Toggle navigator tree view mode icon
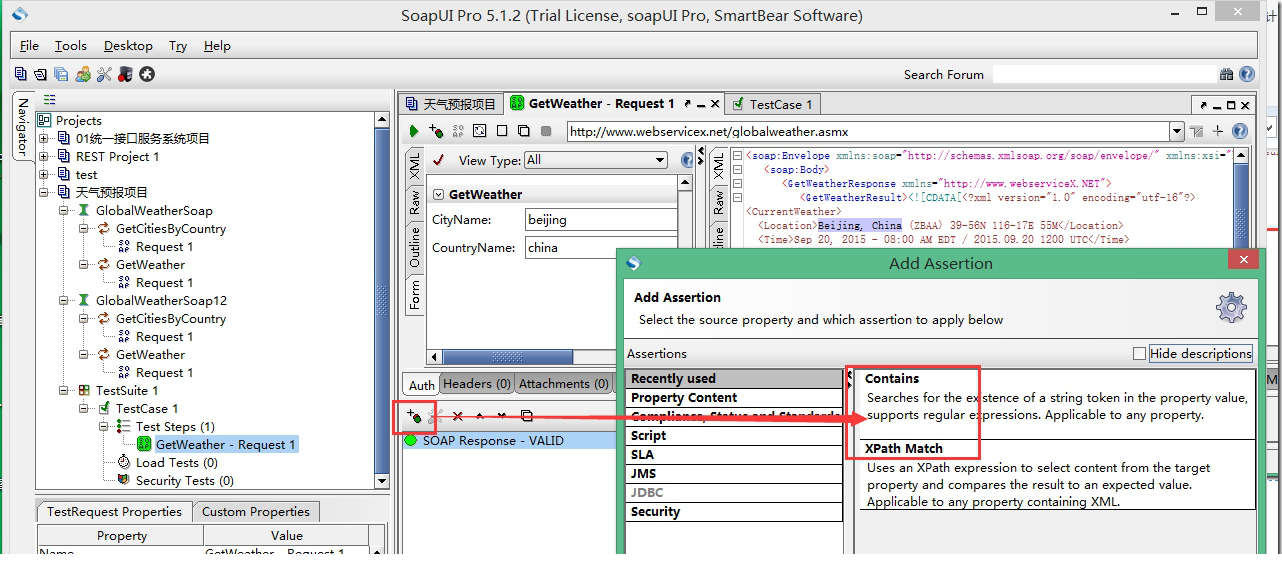 coord(49,100)
